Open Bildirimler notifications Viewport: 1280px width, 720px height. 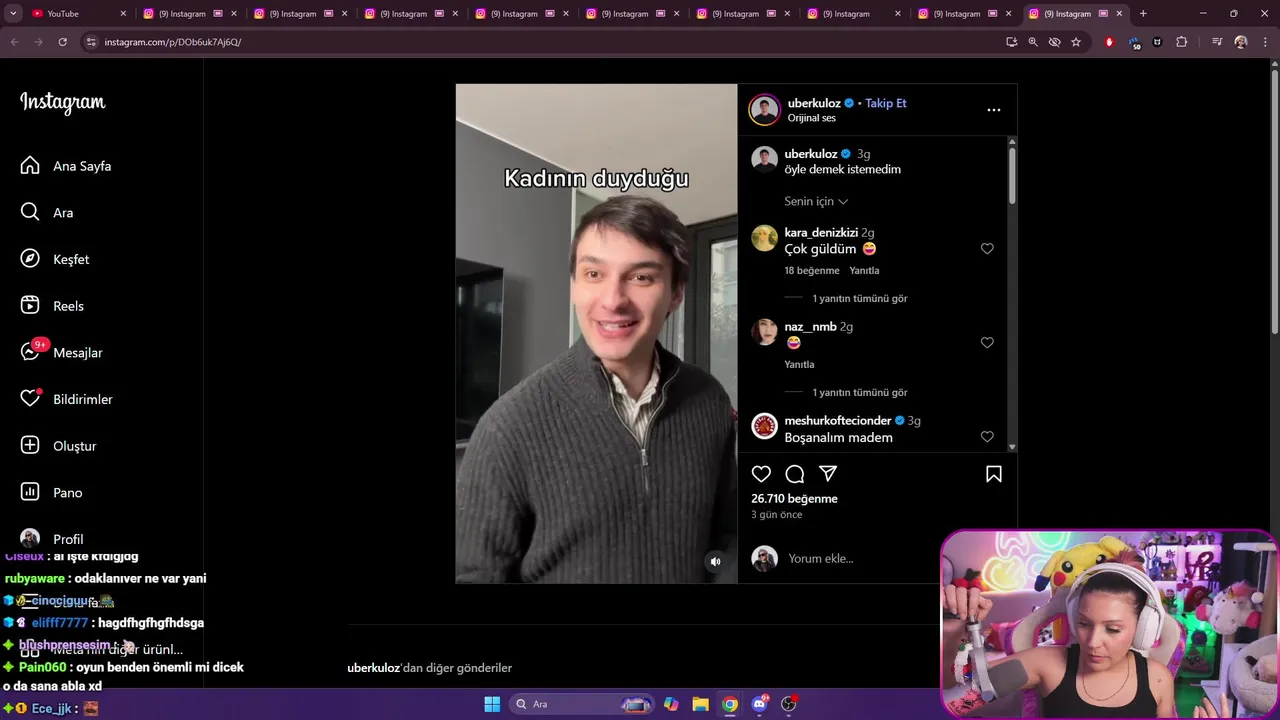(x=66, y=399)
